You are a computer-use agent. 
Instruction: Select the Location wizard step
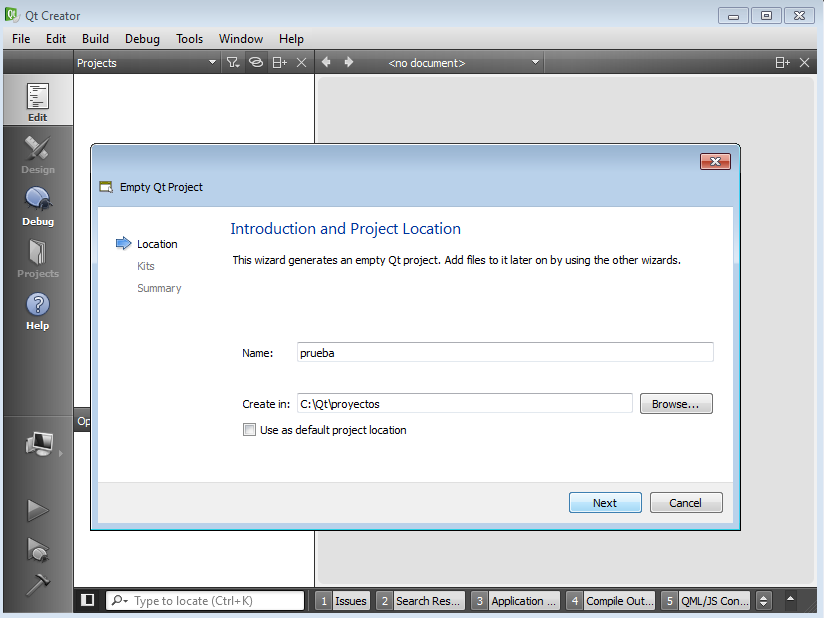coord(157,244)
